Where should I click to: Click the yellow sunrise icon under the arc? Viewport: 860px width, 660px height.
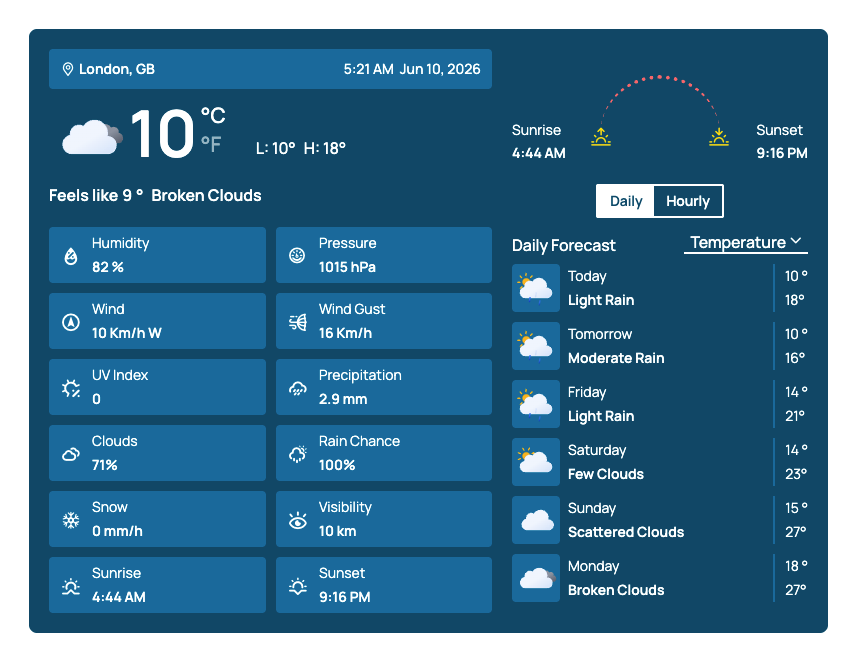pos(601,137)
